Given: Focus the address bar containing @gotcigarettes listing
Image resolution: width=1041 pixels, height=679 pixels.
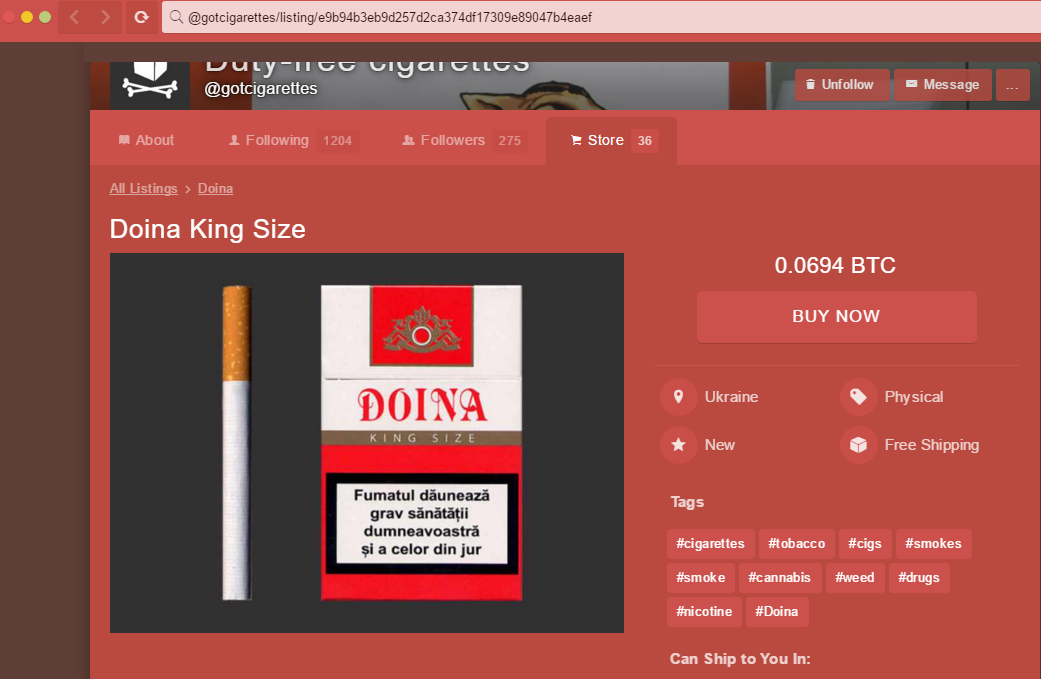Looking at the screenshot, I should click(x=601, y=17).
